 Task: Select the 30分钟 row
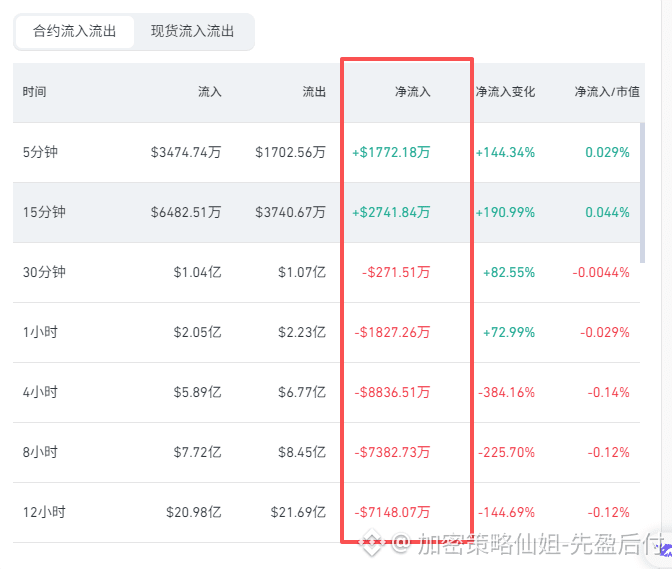327,273
